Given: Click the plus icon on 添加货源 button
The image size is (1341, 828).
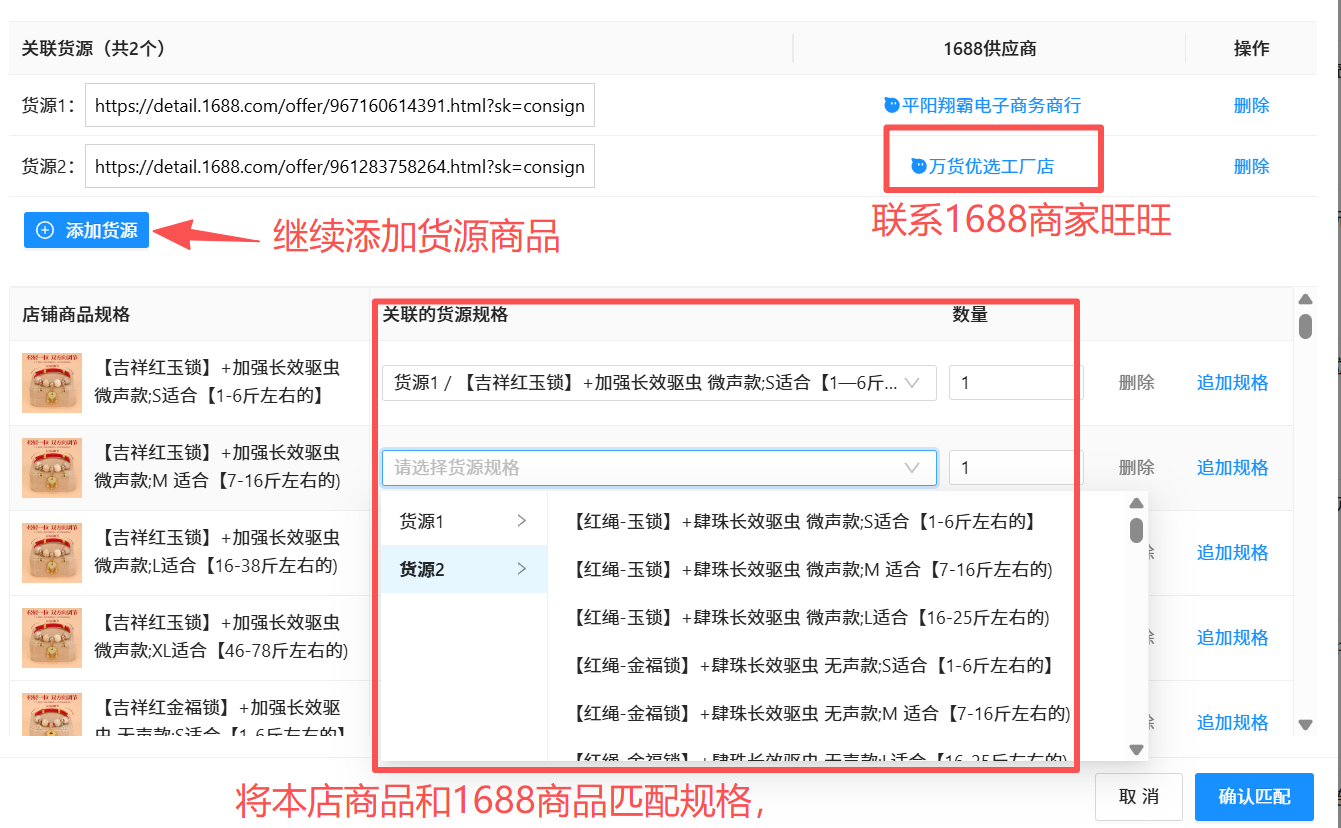Looking at the screenshot, I should tap(45, 231).
